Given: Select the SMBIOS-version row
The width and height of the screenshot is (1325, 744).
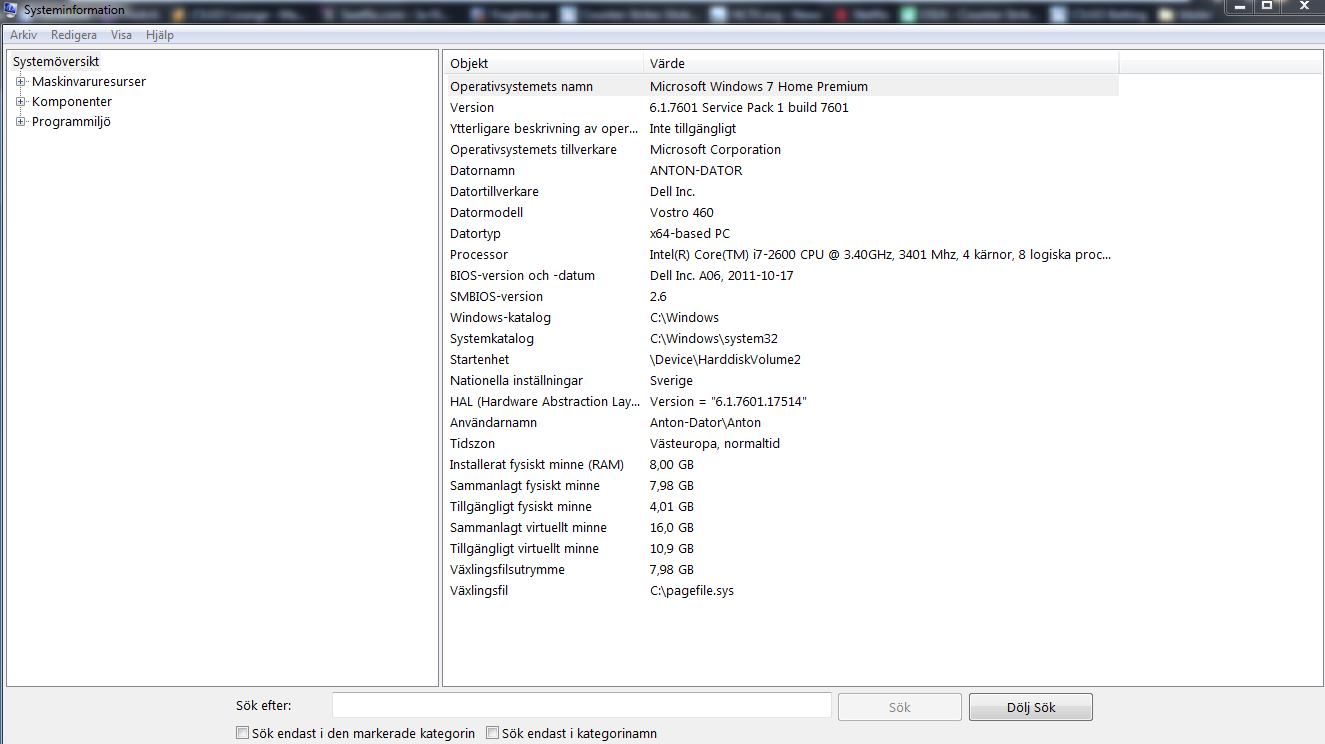Looking at the screenshot, I should click(781, 297).
